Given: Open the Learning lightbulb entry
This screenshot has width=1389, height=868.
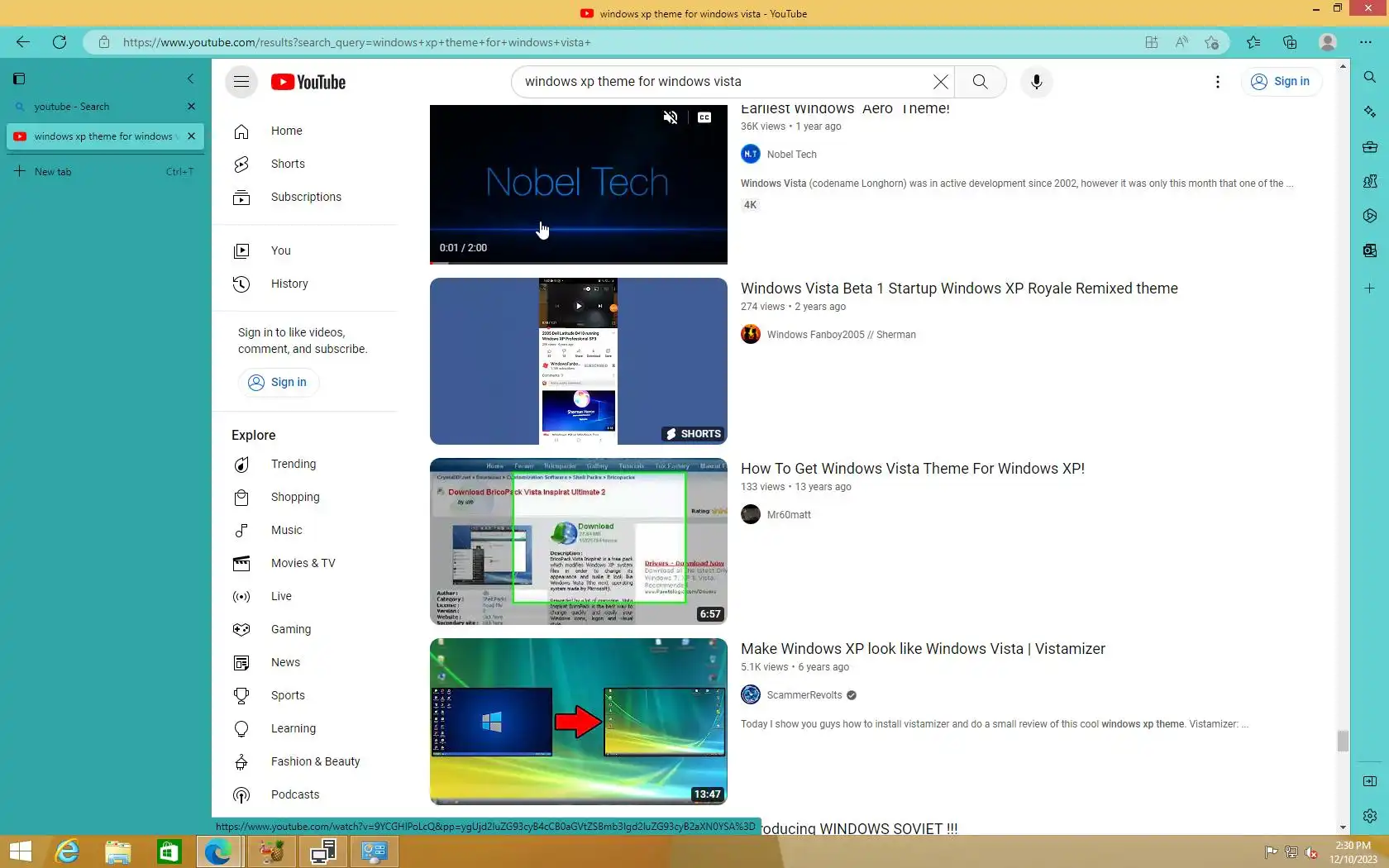Looking at the screenshot, I should pos(304,728).
